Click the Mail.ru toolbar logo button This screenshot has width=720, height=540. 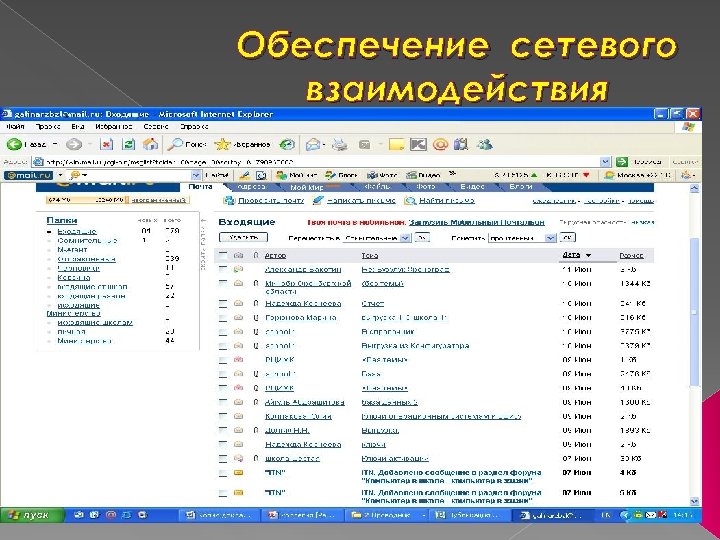pos(28,175)
